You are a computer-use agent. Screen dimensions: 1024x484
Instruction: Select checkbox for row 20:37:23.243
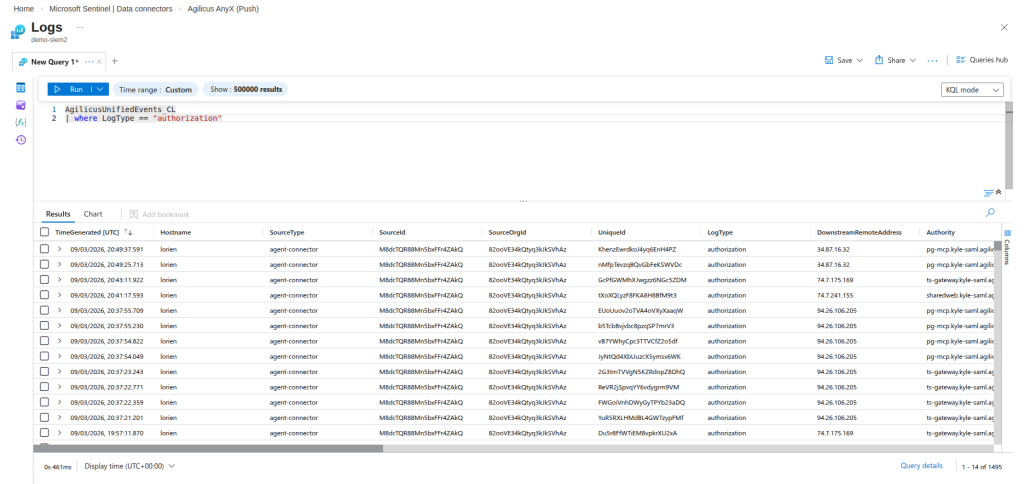(44, 371)
